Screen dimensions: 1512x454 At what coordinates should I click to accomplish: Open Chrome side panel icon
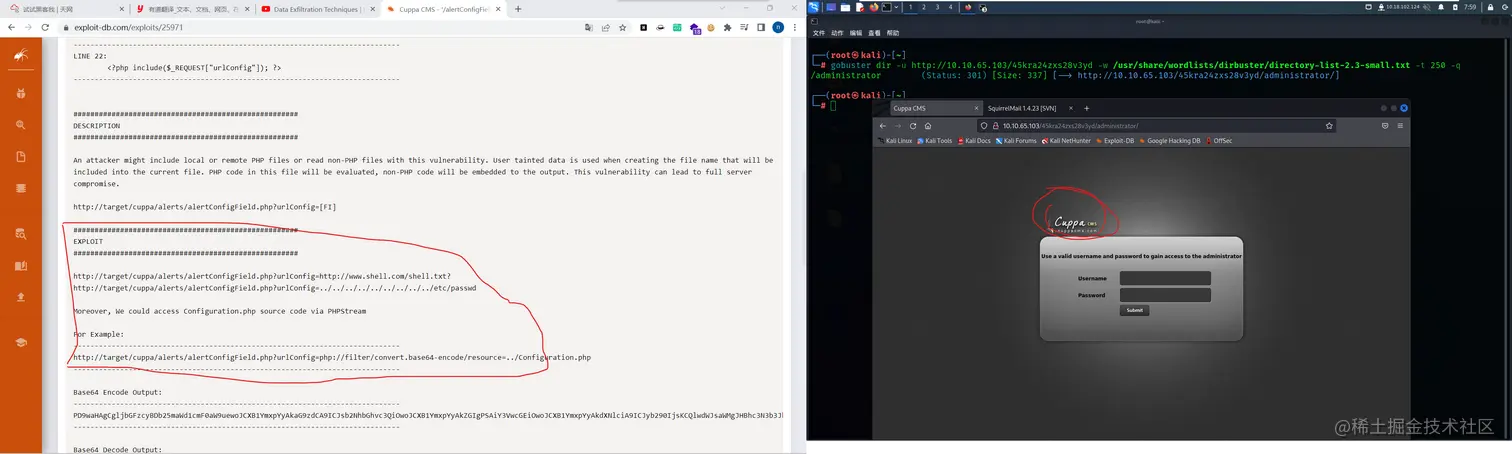point(761,27)
